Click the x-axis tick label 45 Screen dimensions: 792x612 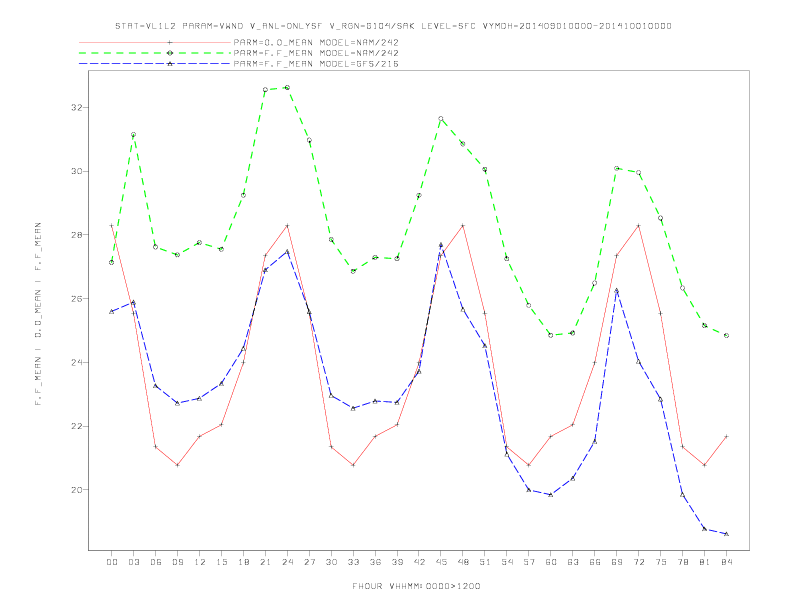(x=441, y=562)
